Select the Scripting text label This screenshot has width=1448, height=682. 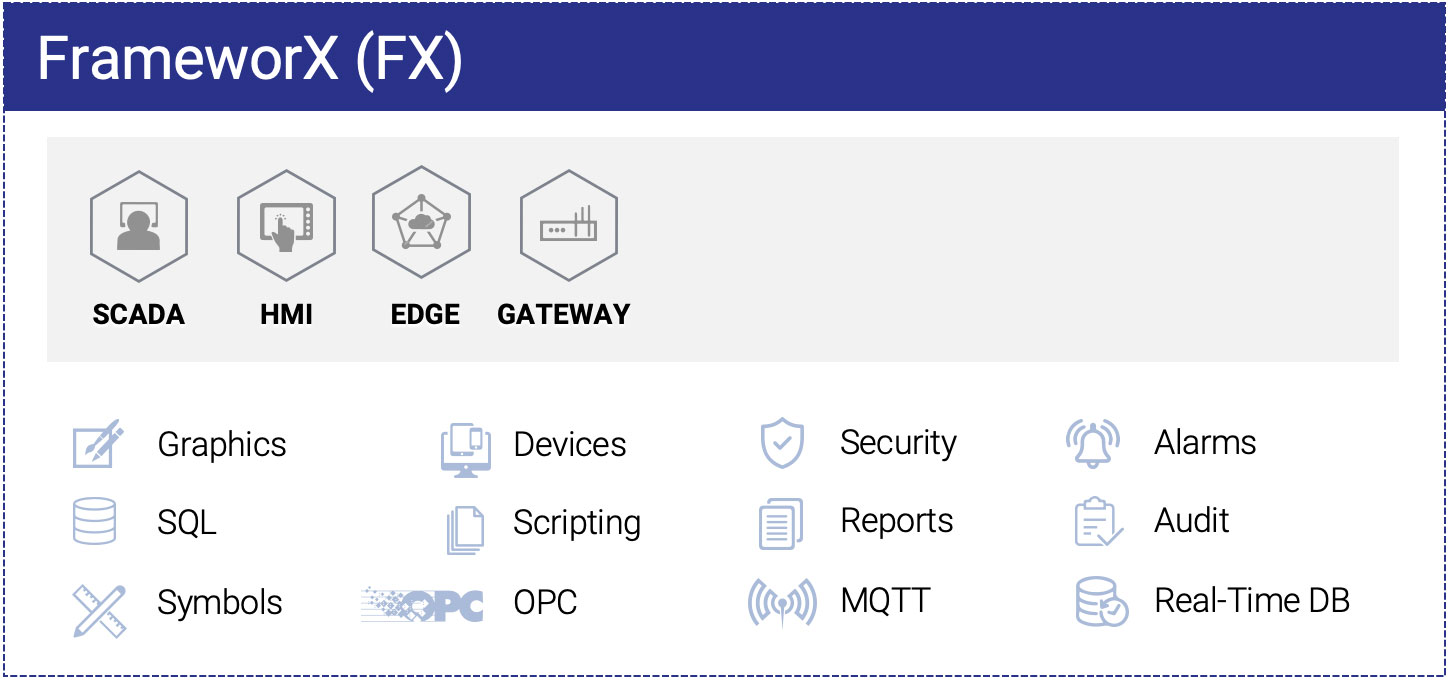577,523
